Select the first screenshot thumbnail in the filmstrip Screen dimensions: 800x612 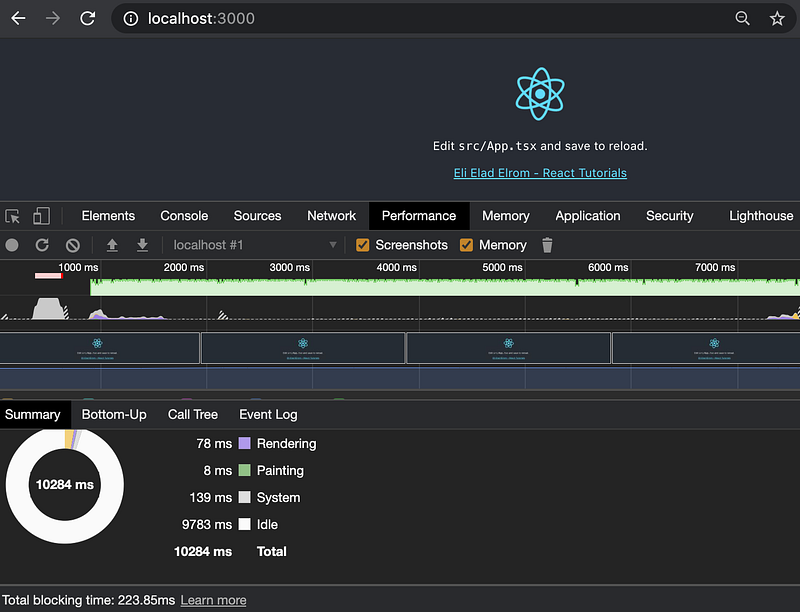[x=99, y=348]
